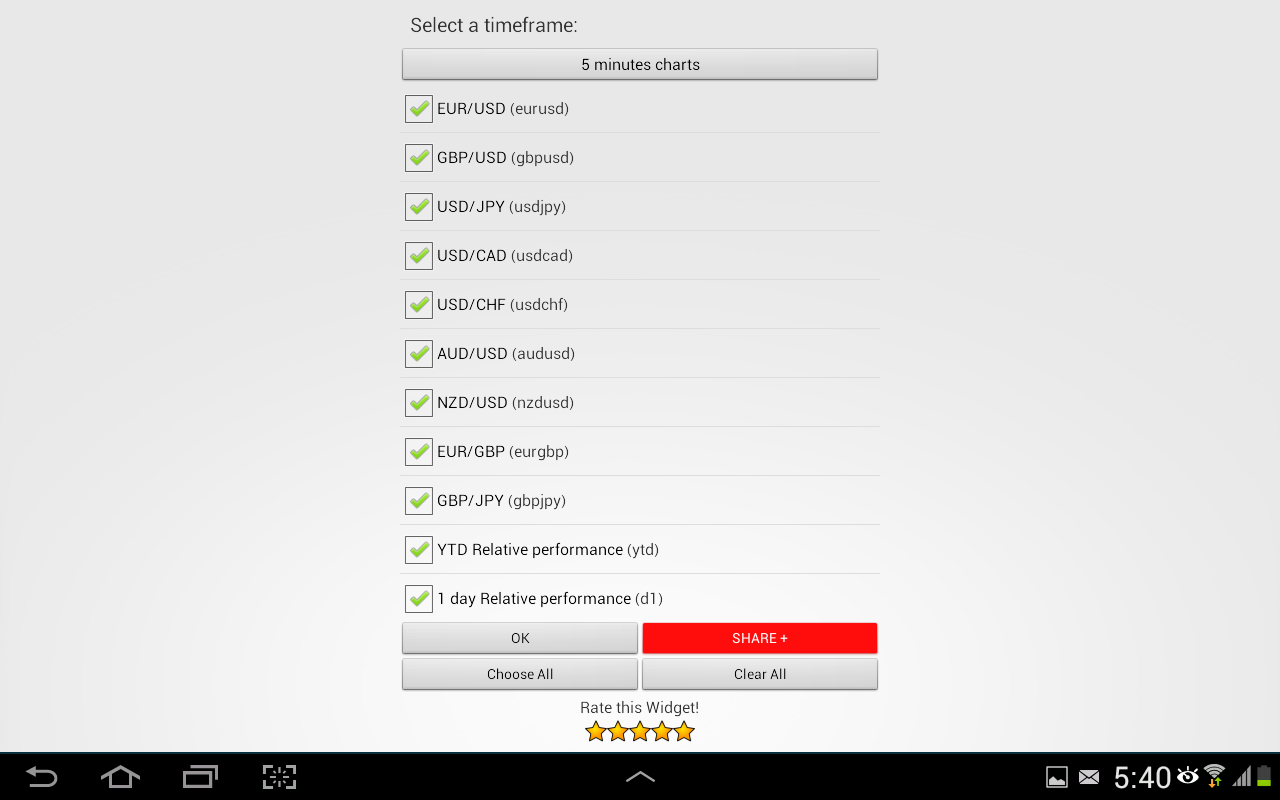
Task: Click the Choose All button
Action: pos(520,674)
